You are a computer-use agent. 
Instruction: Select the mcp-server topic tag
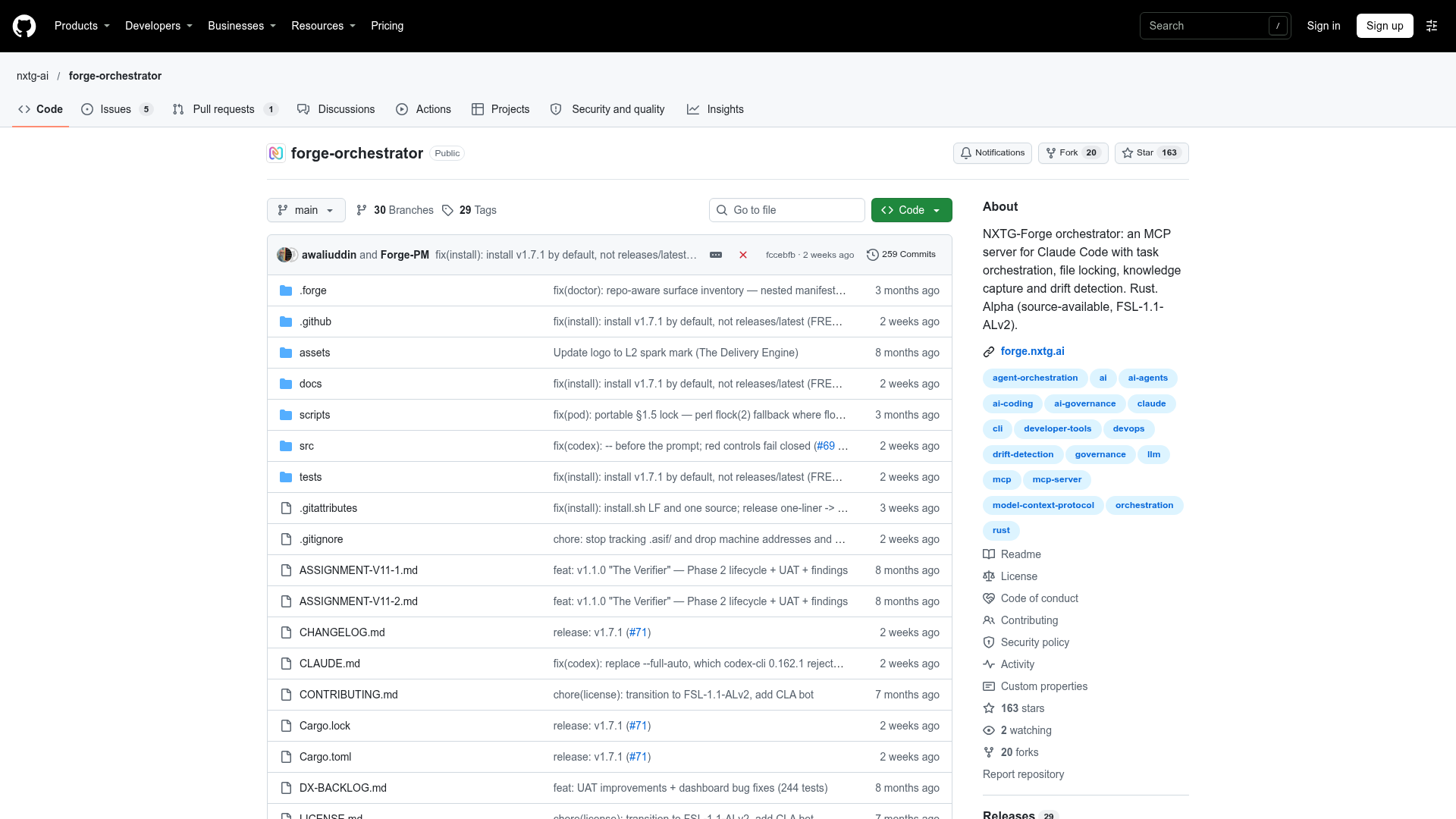[x=1056, y=480]
